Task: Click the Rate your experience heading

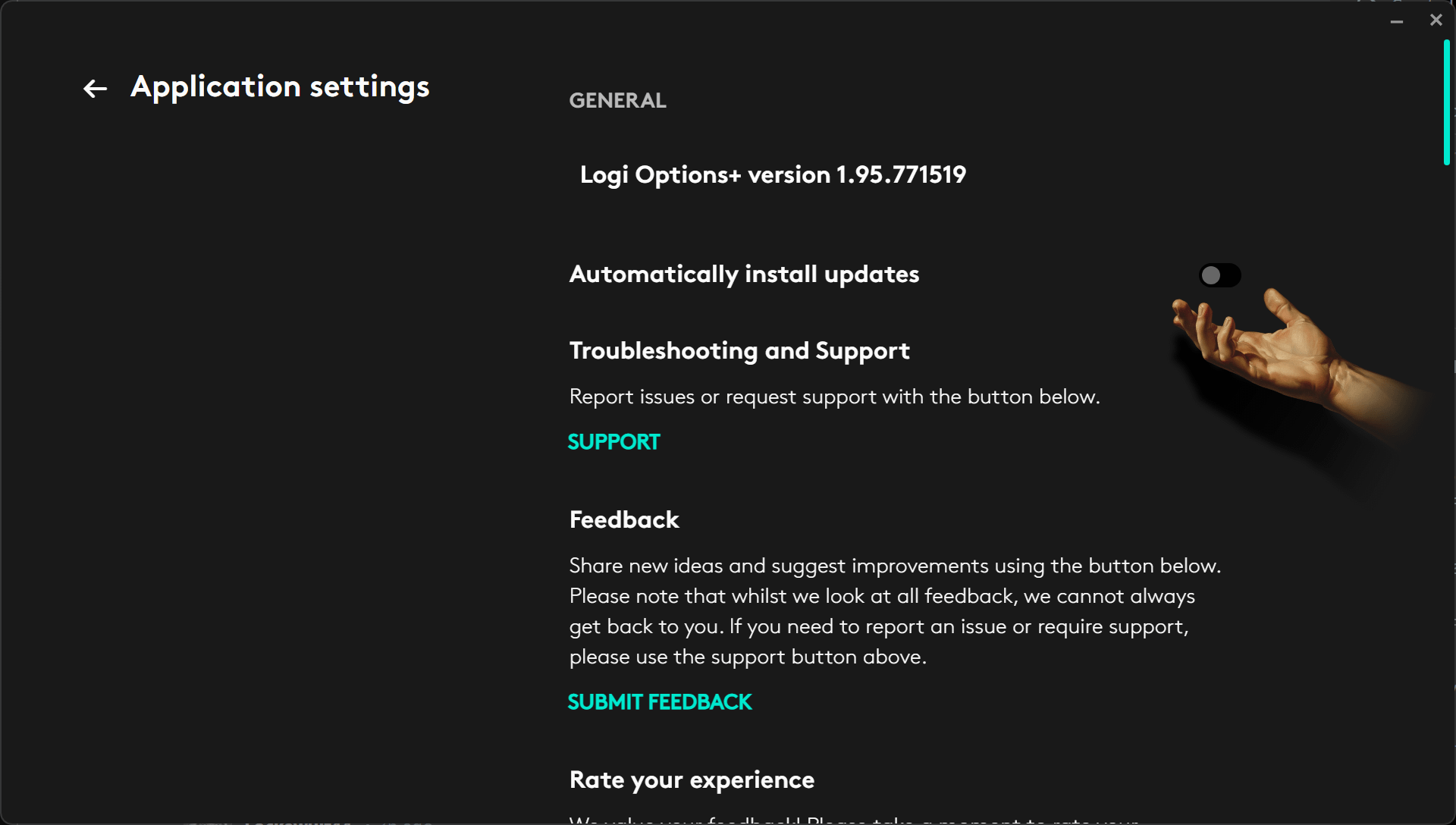Action: 692,780
